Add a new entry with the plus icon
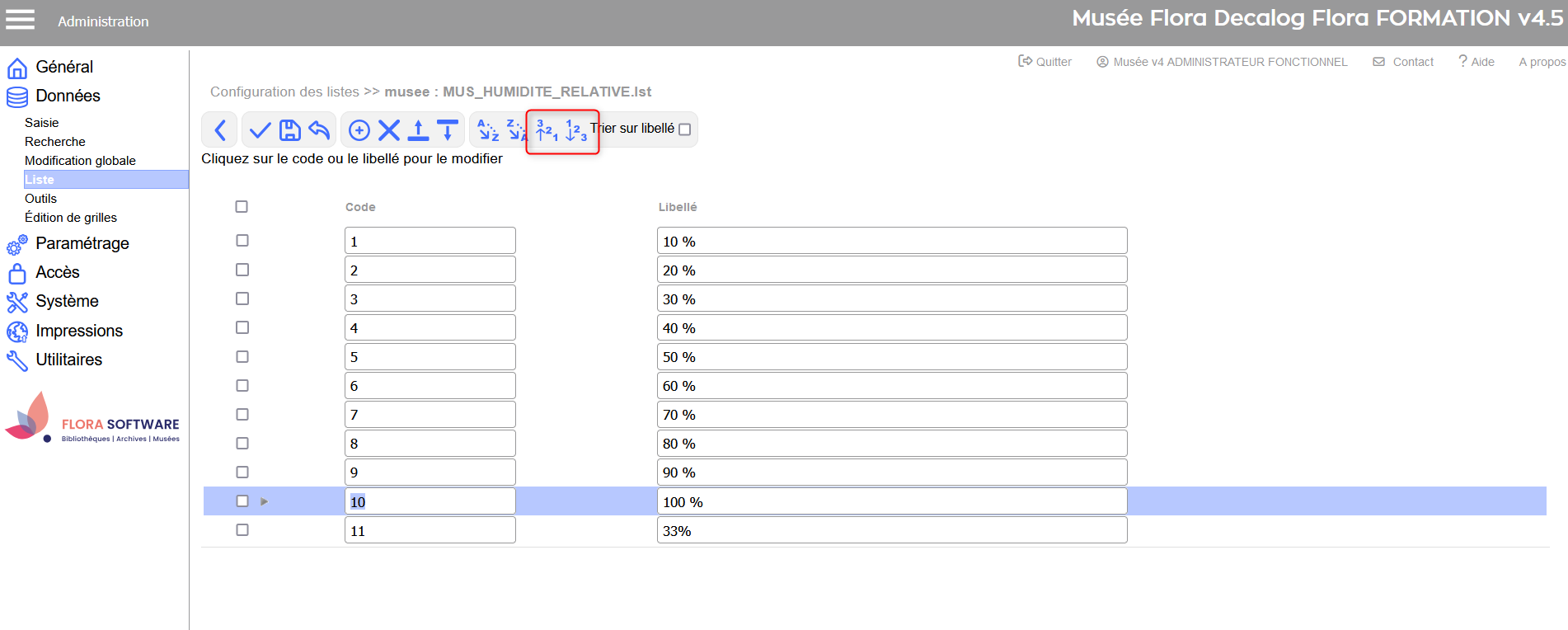The height and width of the screenshot is (630, 1568). tap(359, 130)
